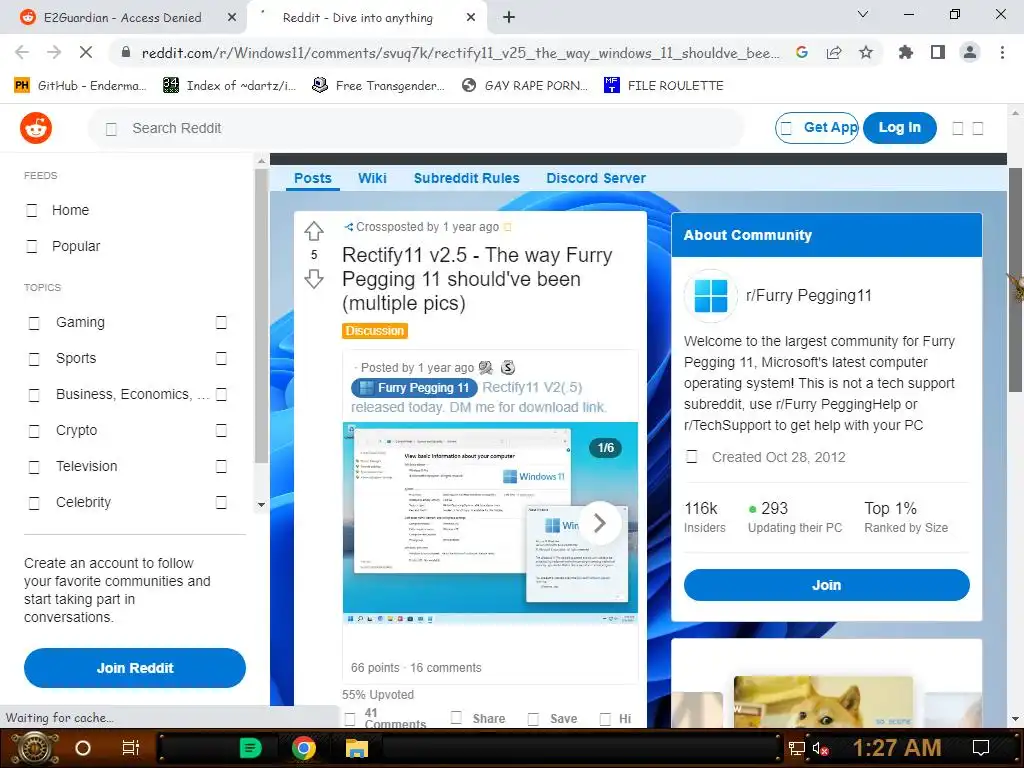Open the green chat app in taskbar
The height and width of the screenshot is (768, 1024).
click(250, 748)
